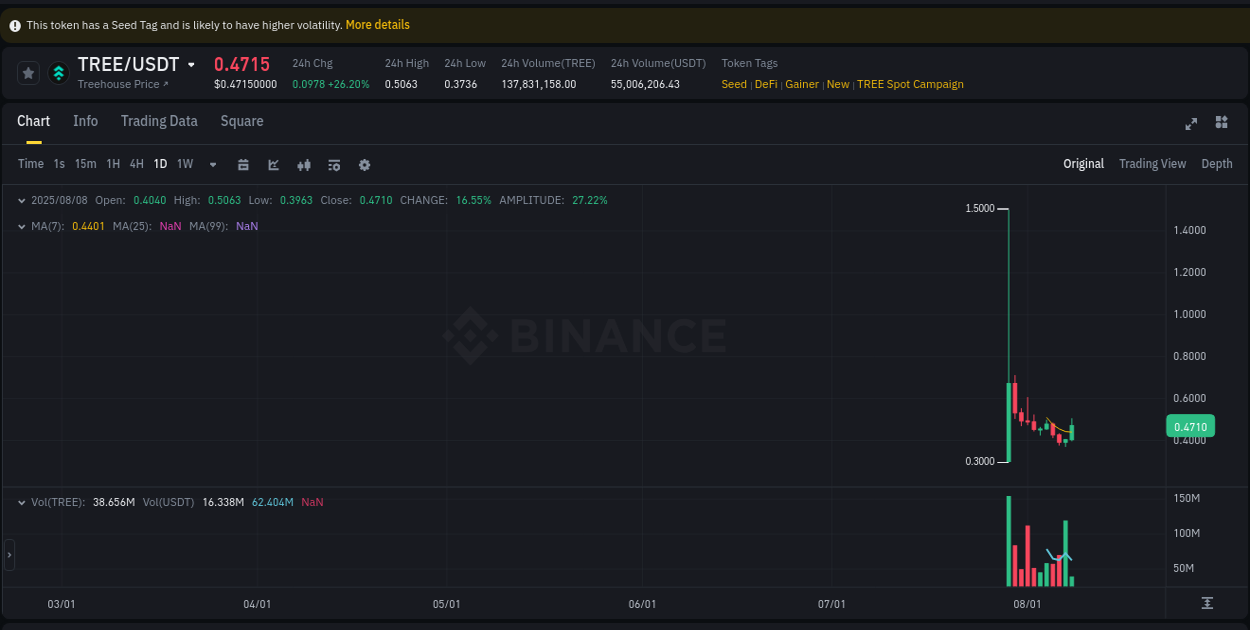Switch chart mode to Trading View
The width and height of the screenshot is (1250, 630).
click(x=1152, y=163)
